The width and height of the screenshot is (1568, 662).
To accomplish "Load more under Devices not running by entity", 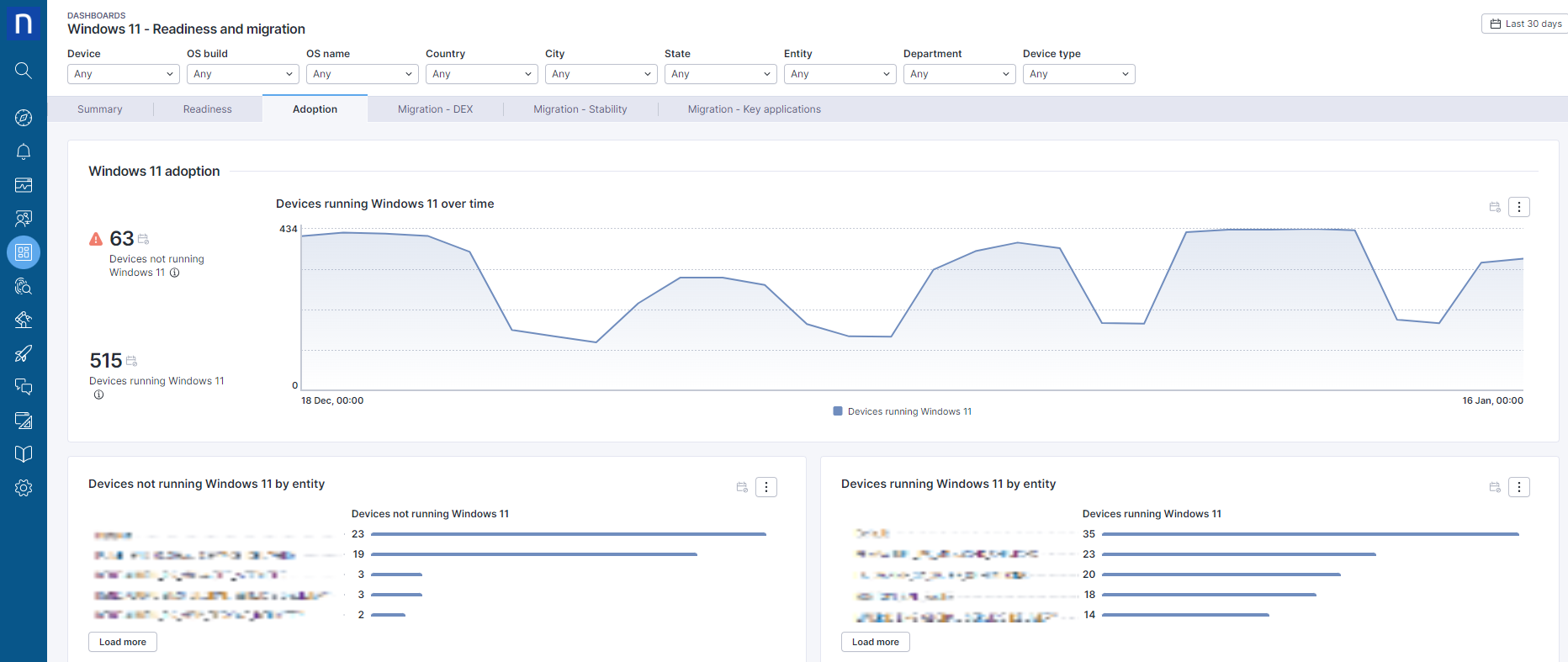I will coord(123,642).
